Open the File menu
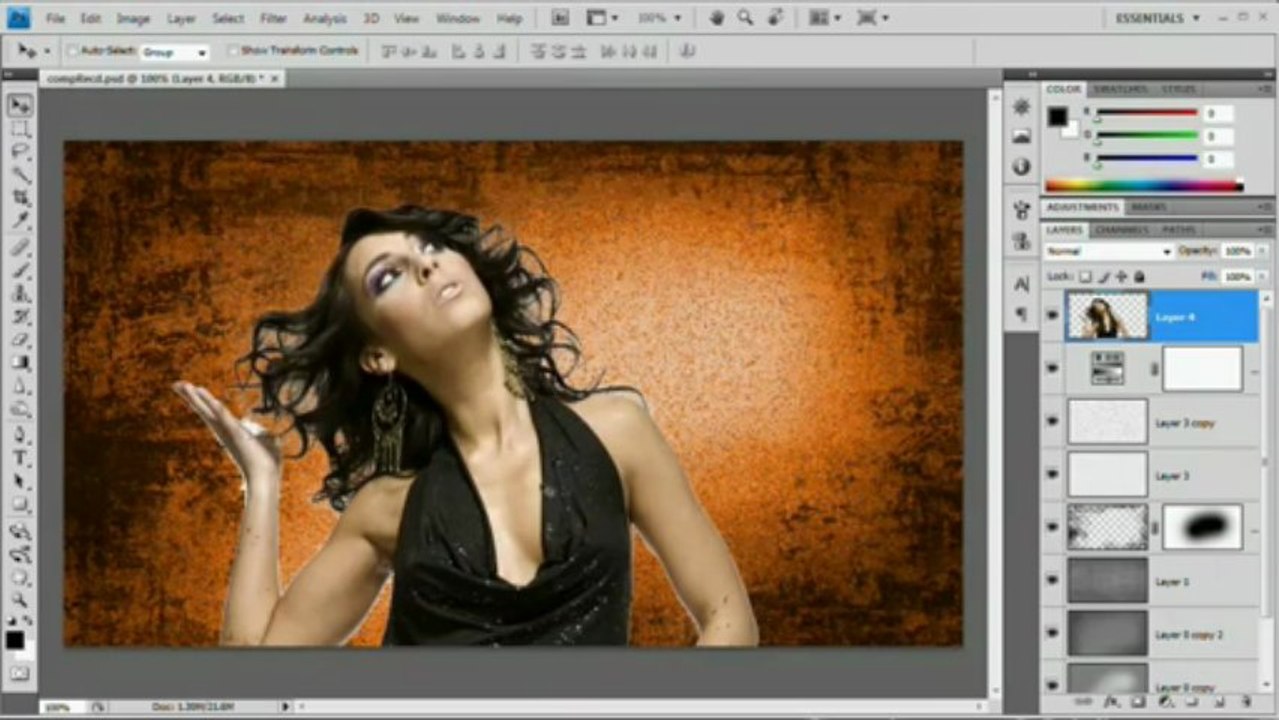The width and height of the screenshot is (1279, 720). click(55, 18)
